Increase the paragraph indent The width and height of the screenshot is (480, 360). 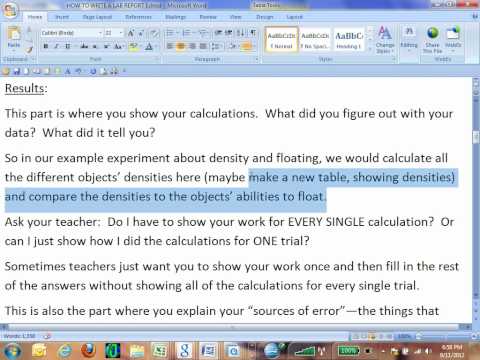click(229, 33)
